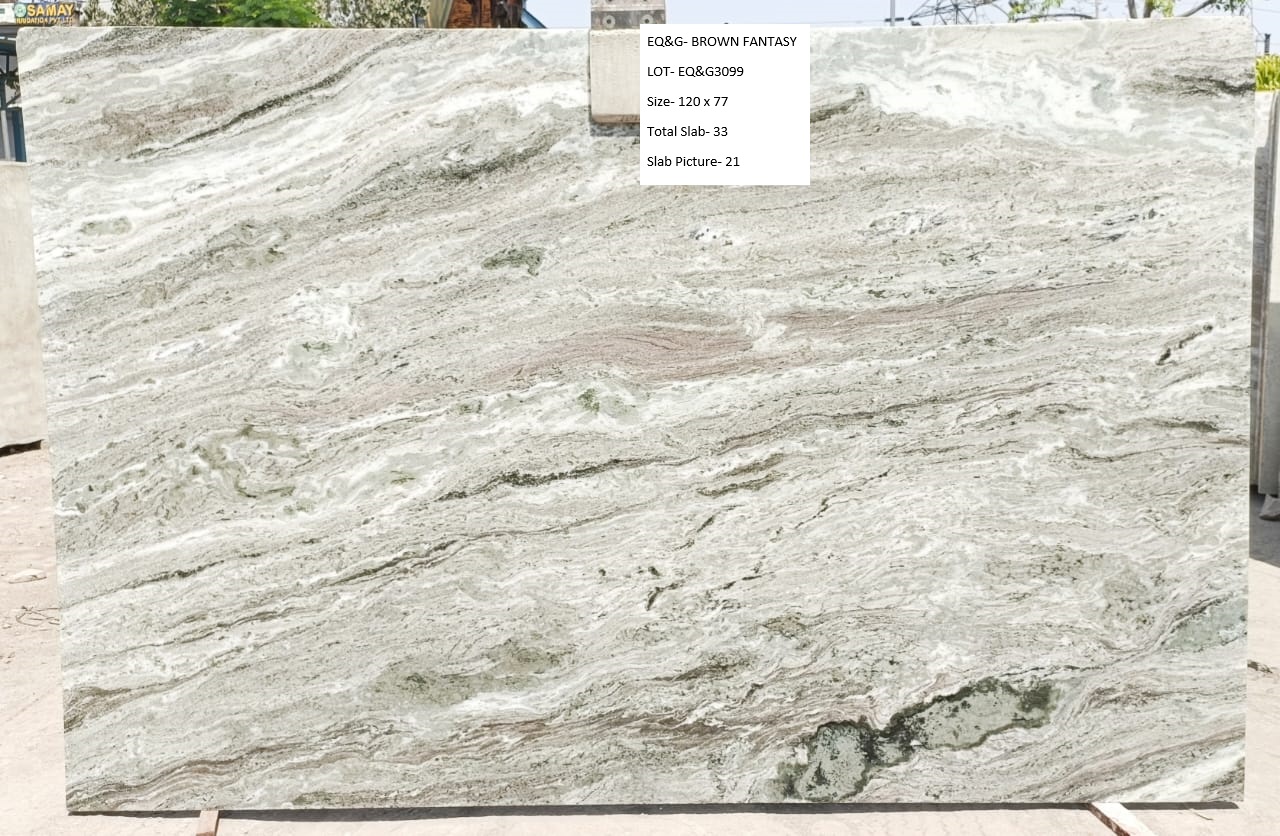The height and width of the screenshot is (836, 1280).
Task: Click the sandy ground at bottom left
Action: click(30, 700)
